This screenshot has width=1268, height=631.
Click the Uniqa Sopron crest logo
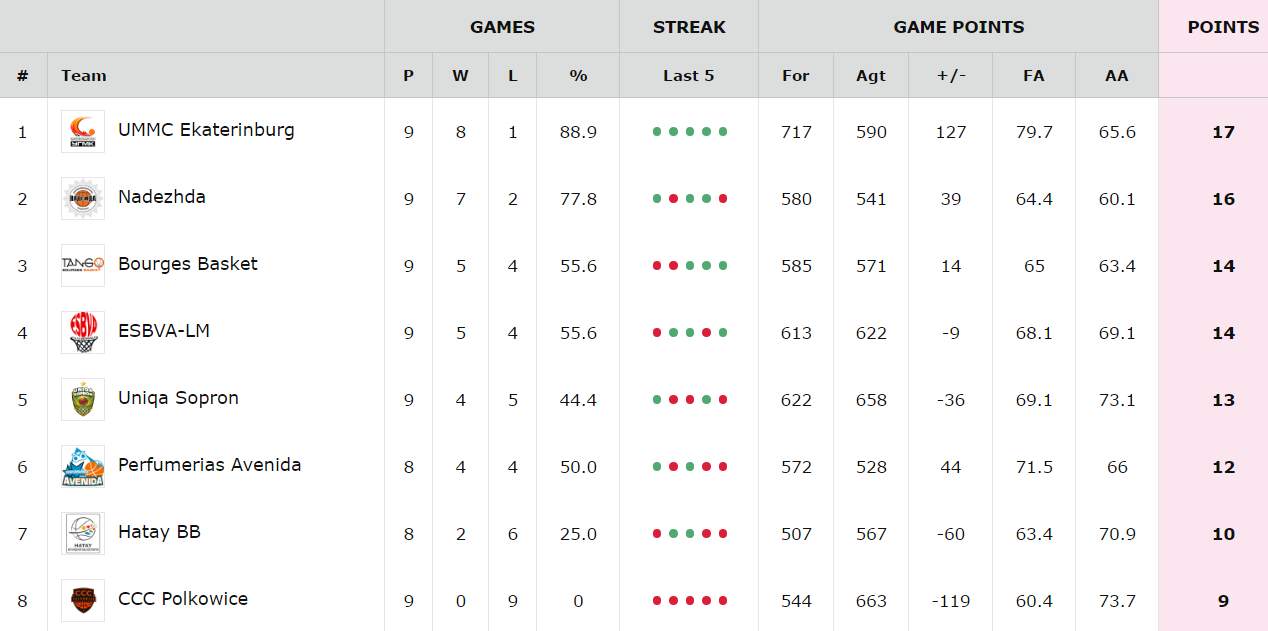[83, 400]
